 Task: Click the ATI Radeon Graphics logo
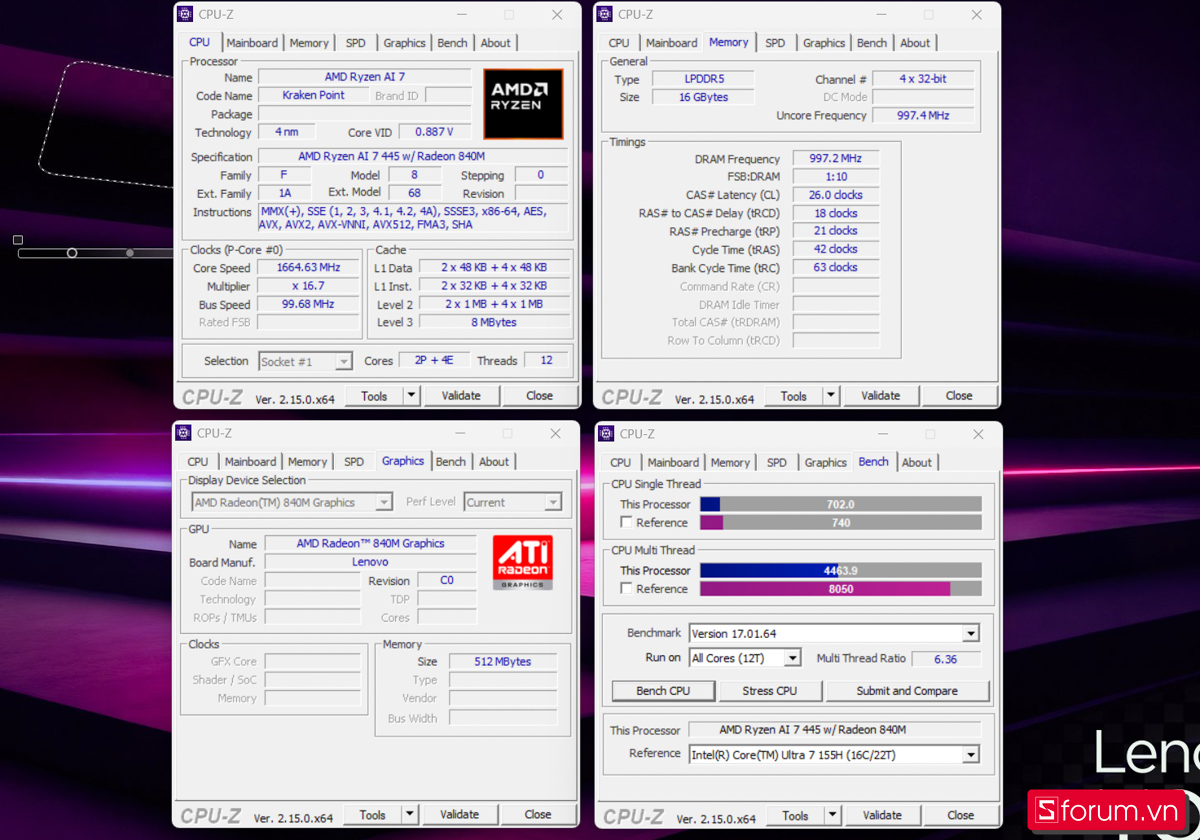click(523, 562)
